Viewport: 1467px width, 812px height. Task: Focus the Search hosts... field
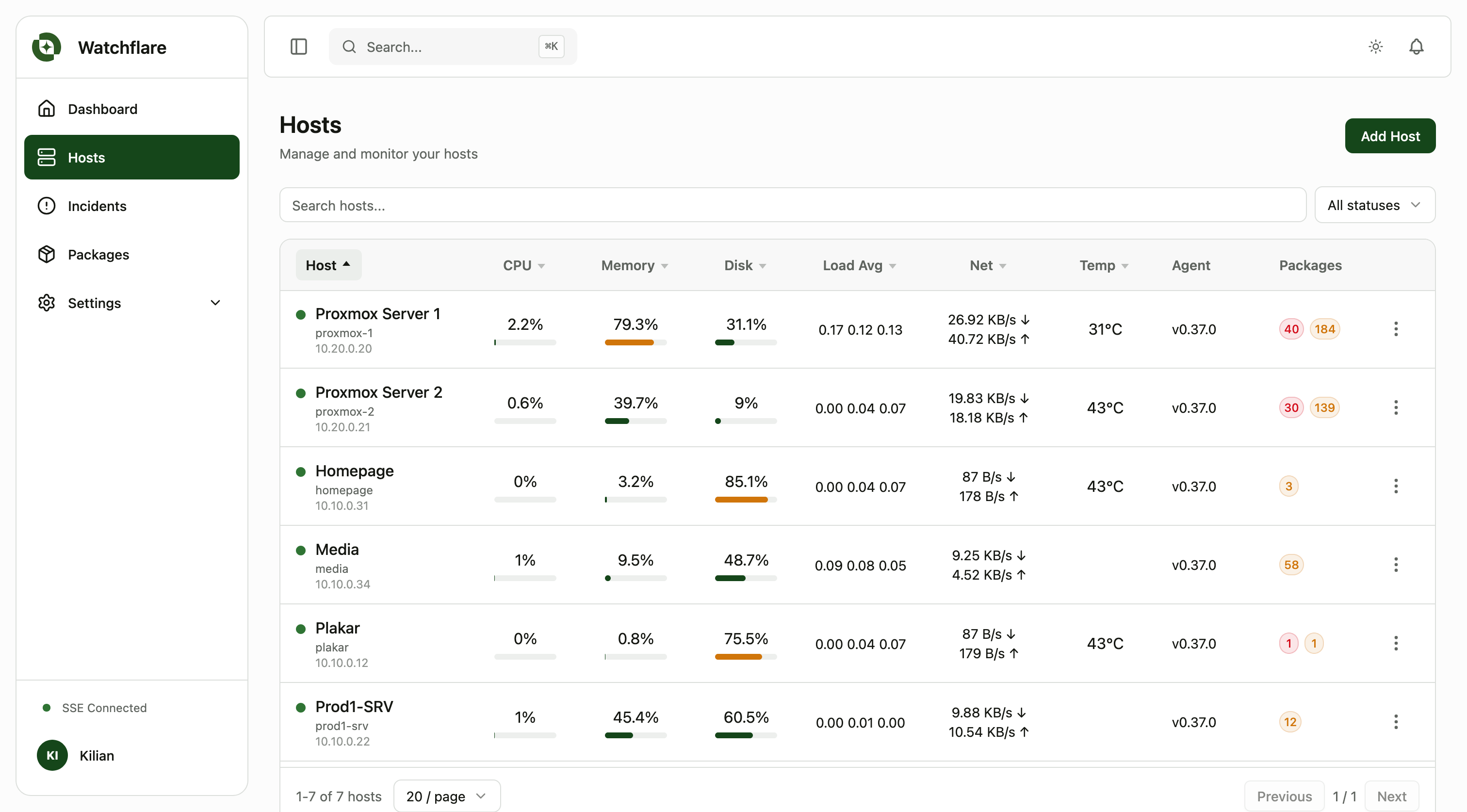point(792,205)
